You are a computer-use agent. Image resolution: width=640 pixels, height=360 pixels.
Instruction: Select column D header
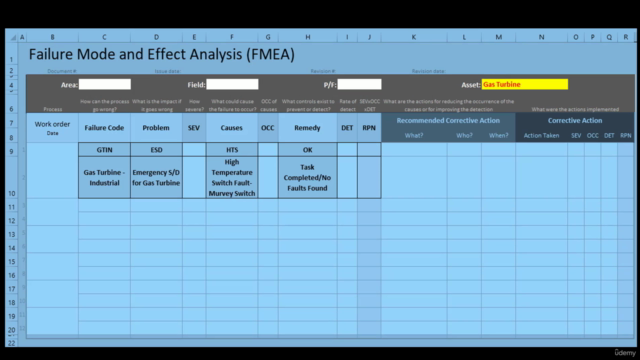(x=156, y=37)
